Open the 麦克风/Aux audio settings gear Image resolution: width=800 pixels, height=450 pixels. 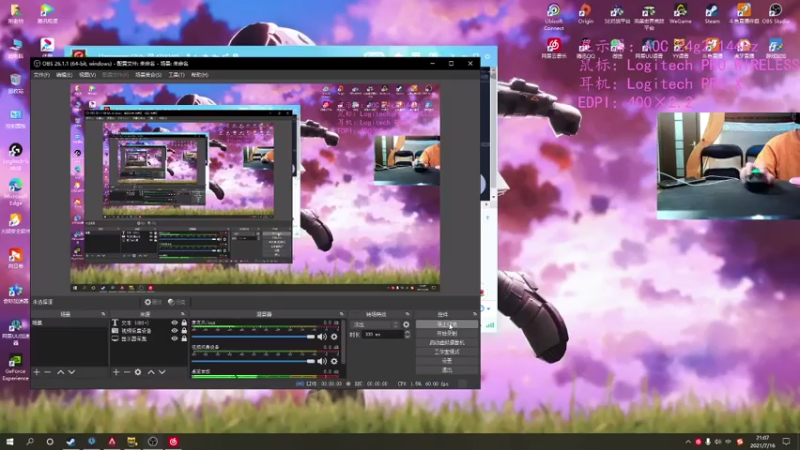334,337
